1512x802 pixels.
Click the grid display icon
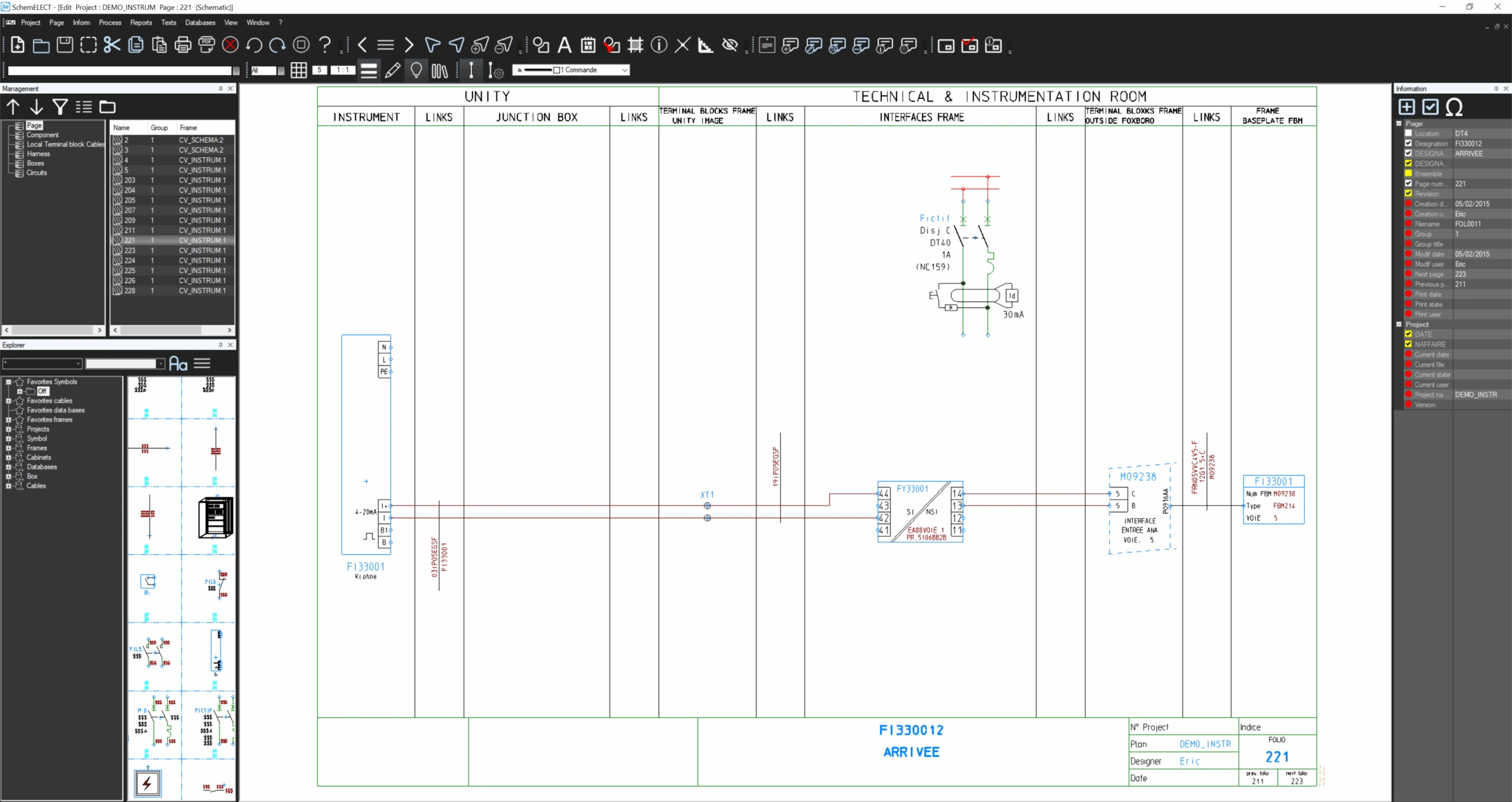click(298, 70)
